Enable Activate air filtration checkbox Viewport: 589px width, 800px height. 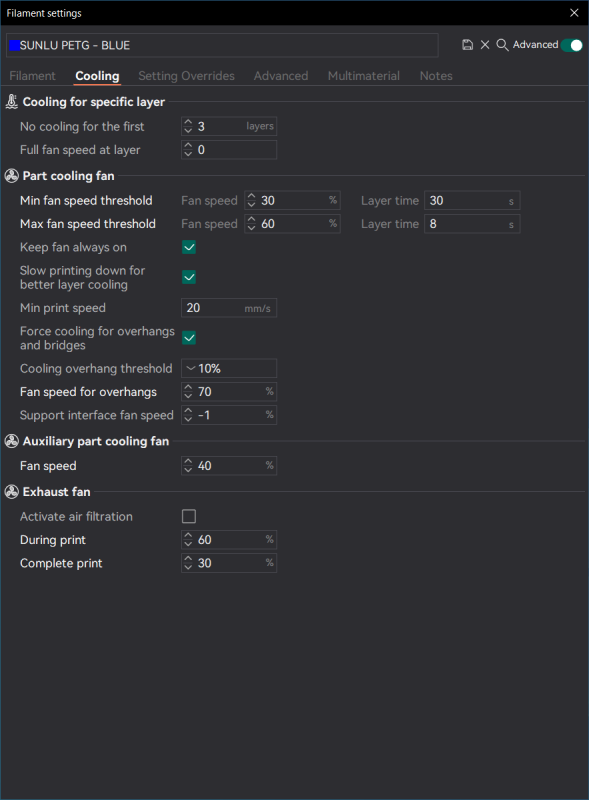click(x=189, y=516)
